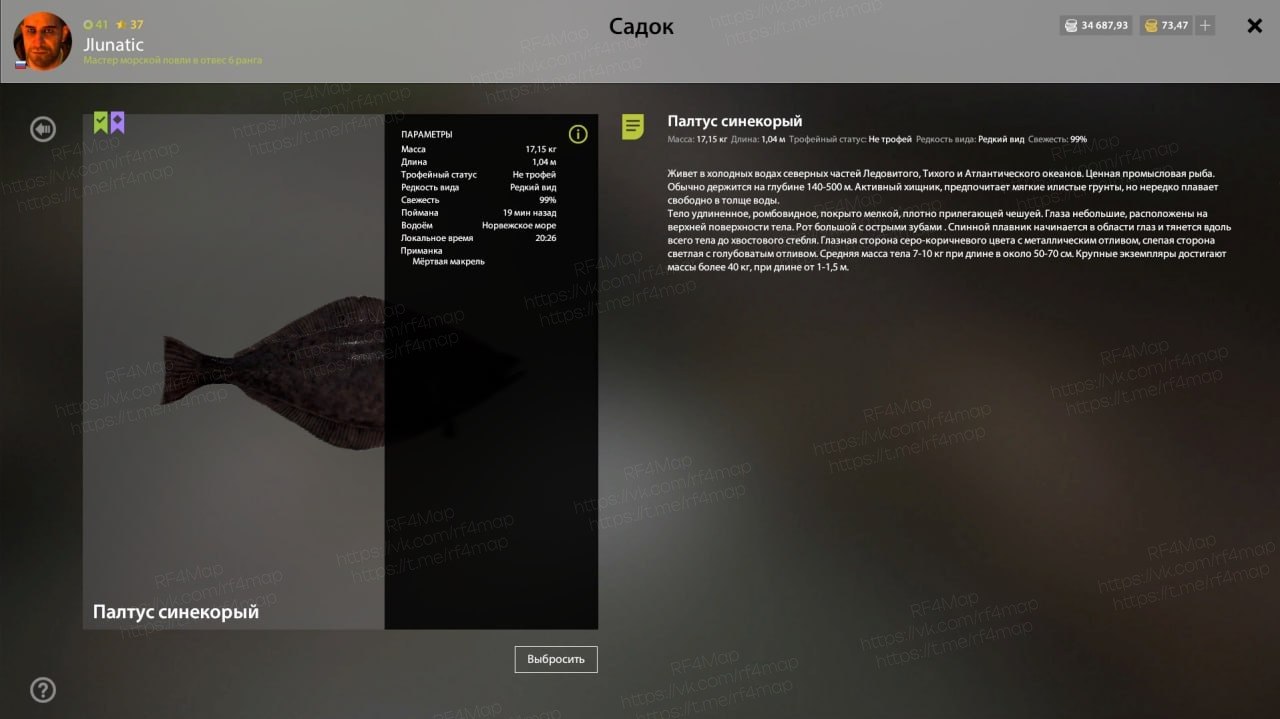Click the purple star bookmark badge
1280x719 pixels.
117,123
